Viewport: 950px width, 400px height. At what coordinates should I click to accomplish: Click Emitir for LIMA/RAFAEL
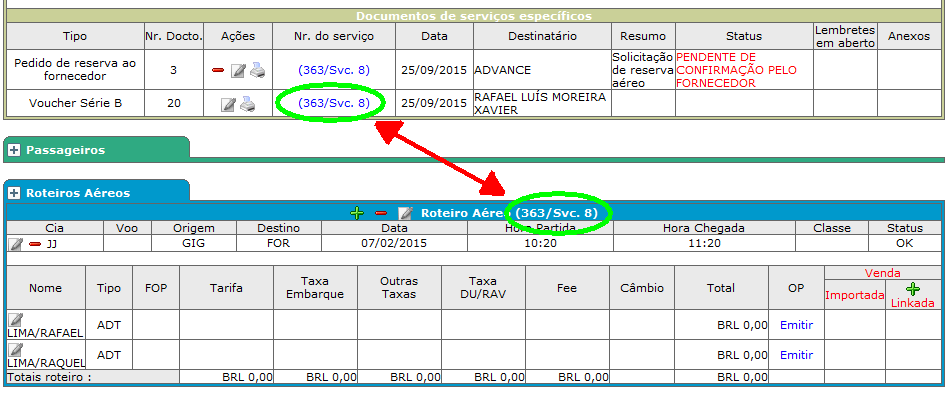[x=796, y=325]
